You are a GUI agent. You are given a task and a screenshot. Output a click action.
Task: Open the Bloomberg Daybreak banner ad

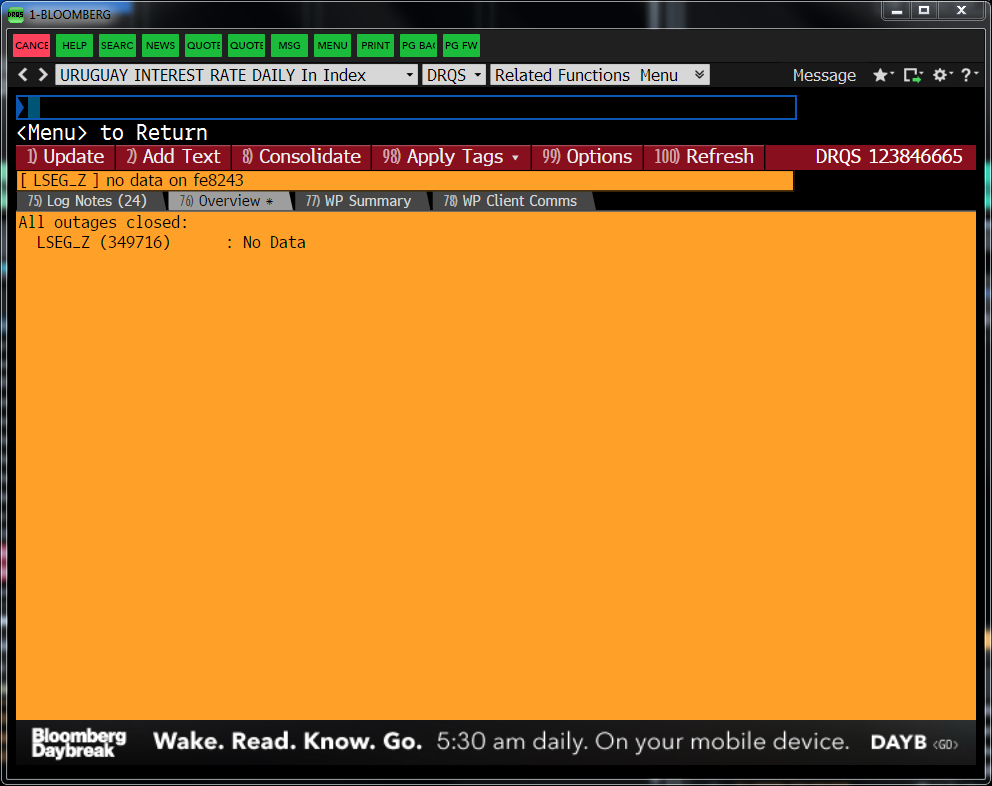tap(495, 742)
